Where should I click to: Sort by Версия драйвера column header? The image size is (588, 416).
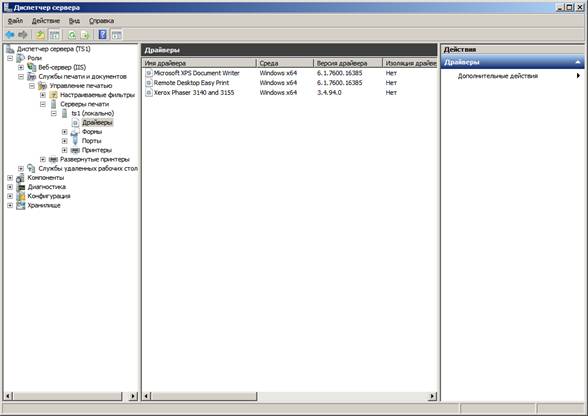pyautogui.click(x=348, y=63)
